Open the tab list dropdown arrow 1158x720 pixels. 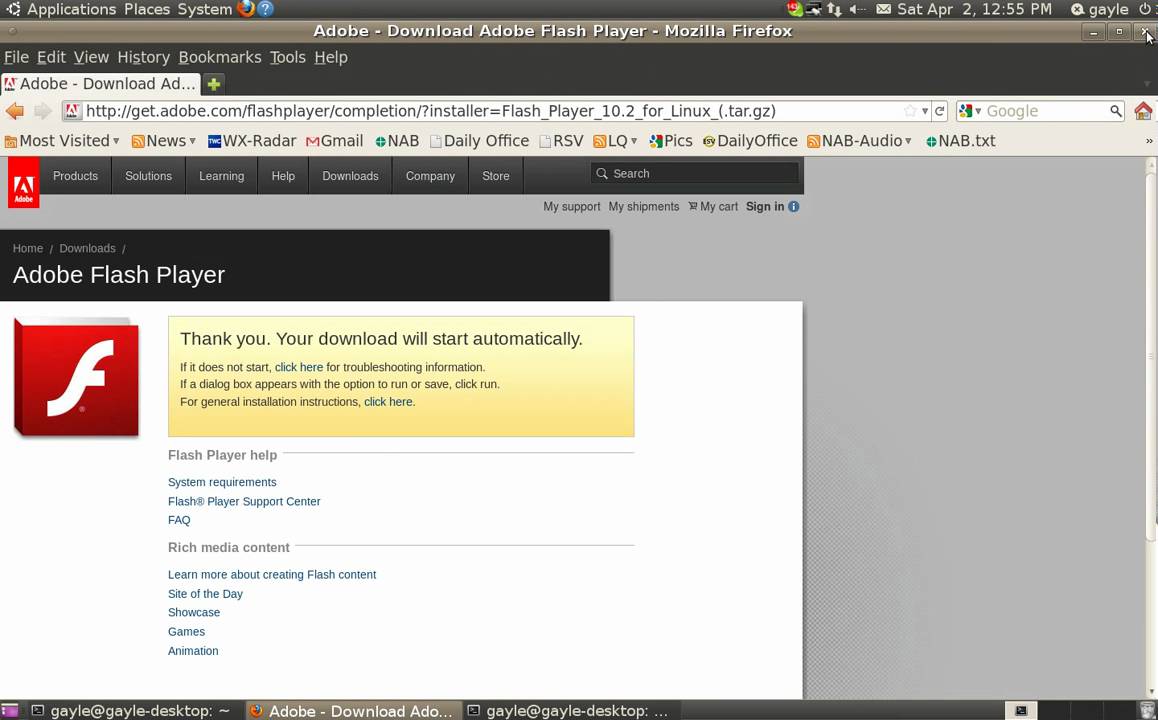(1147, 83)
